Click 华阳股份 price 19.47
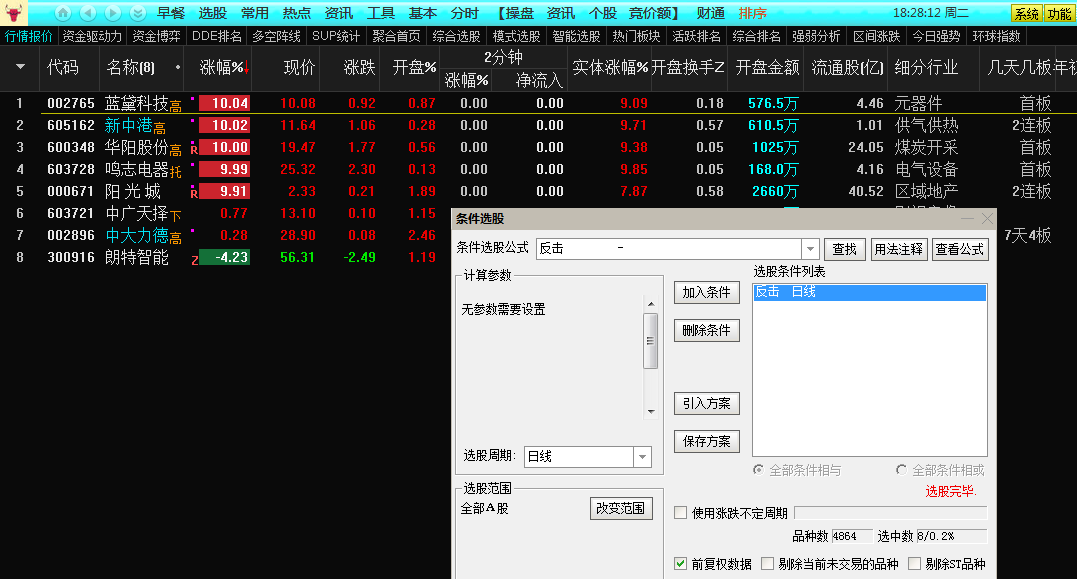Image resolution: width=1077 pixels, height=579 pixels. coord(297,147)
